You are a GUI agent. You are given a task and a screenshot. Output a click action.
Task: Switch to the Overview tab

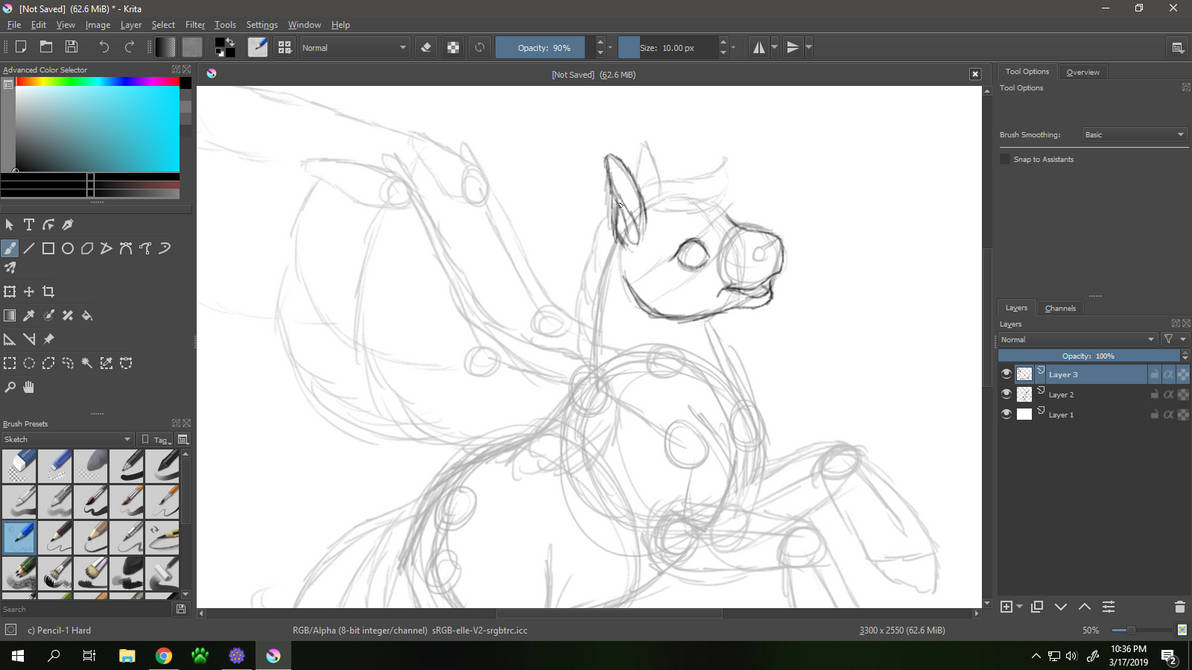click(1083, 72)
